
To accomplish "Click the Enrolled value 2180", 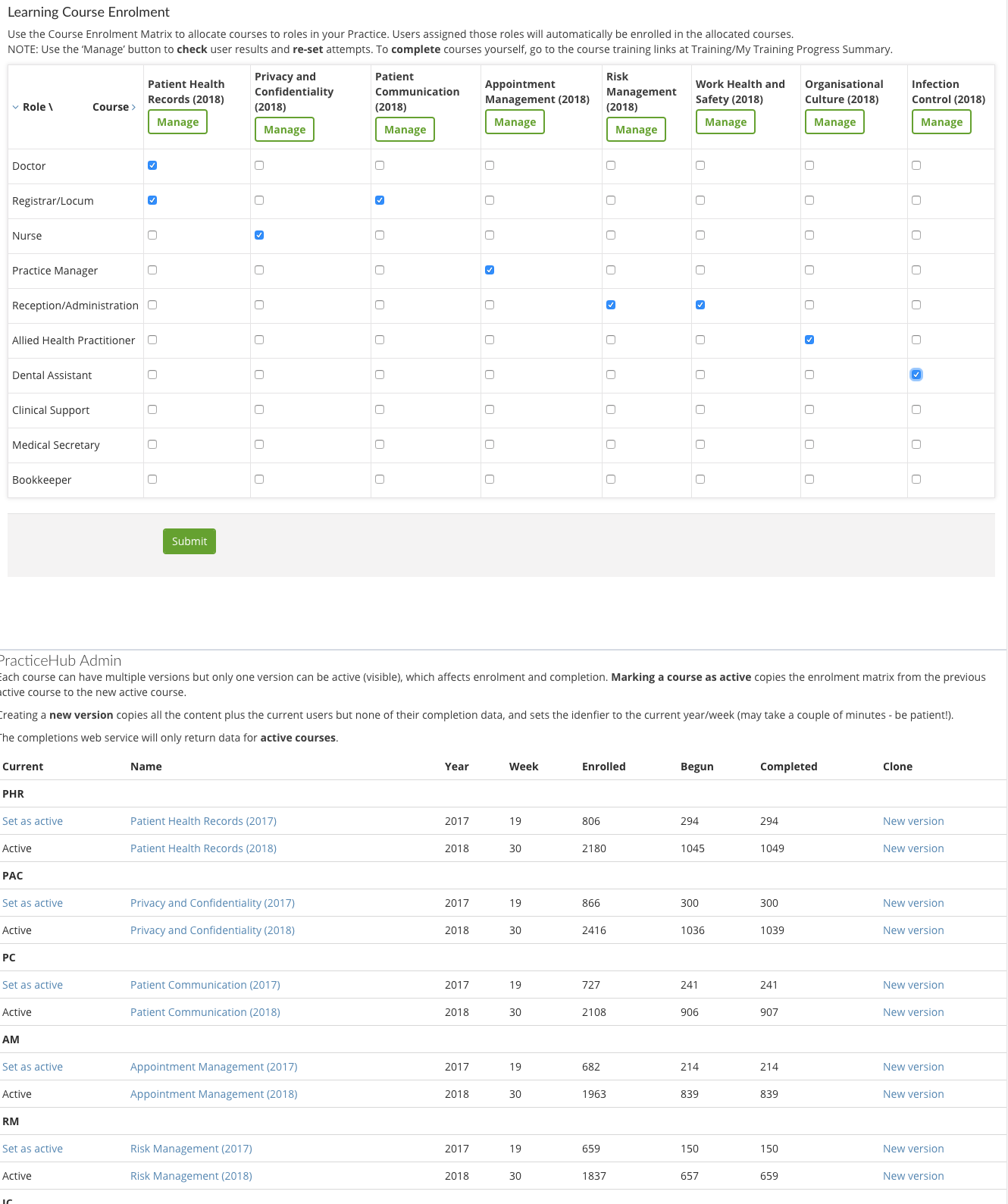I will point(594,848).
